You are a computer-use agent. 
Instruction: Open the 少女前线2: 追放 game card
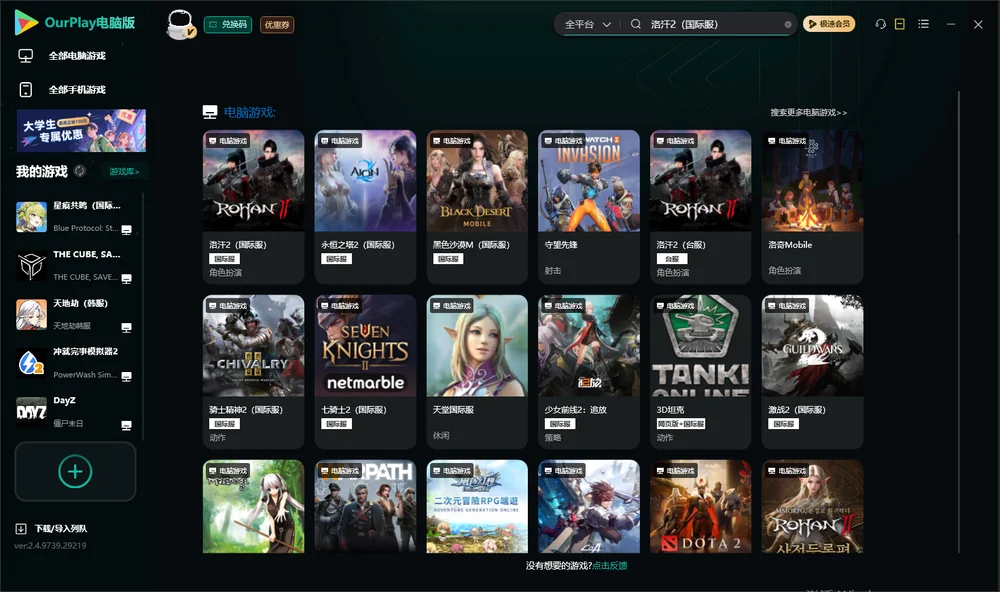[x=589, y=372]
